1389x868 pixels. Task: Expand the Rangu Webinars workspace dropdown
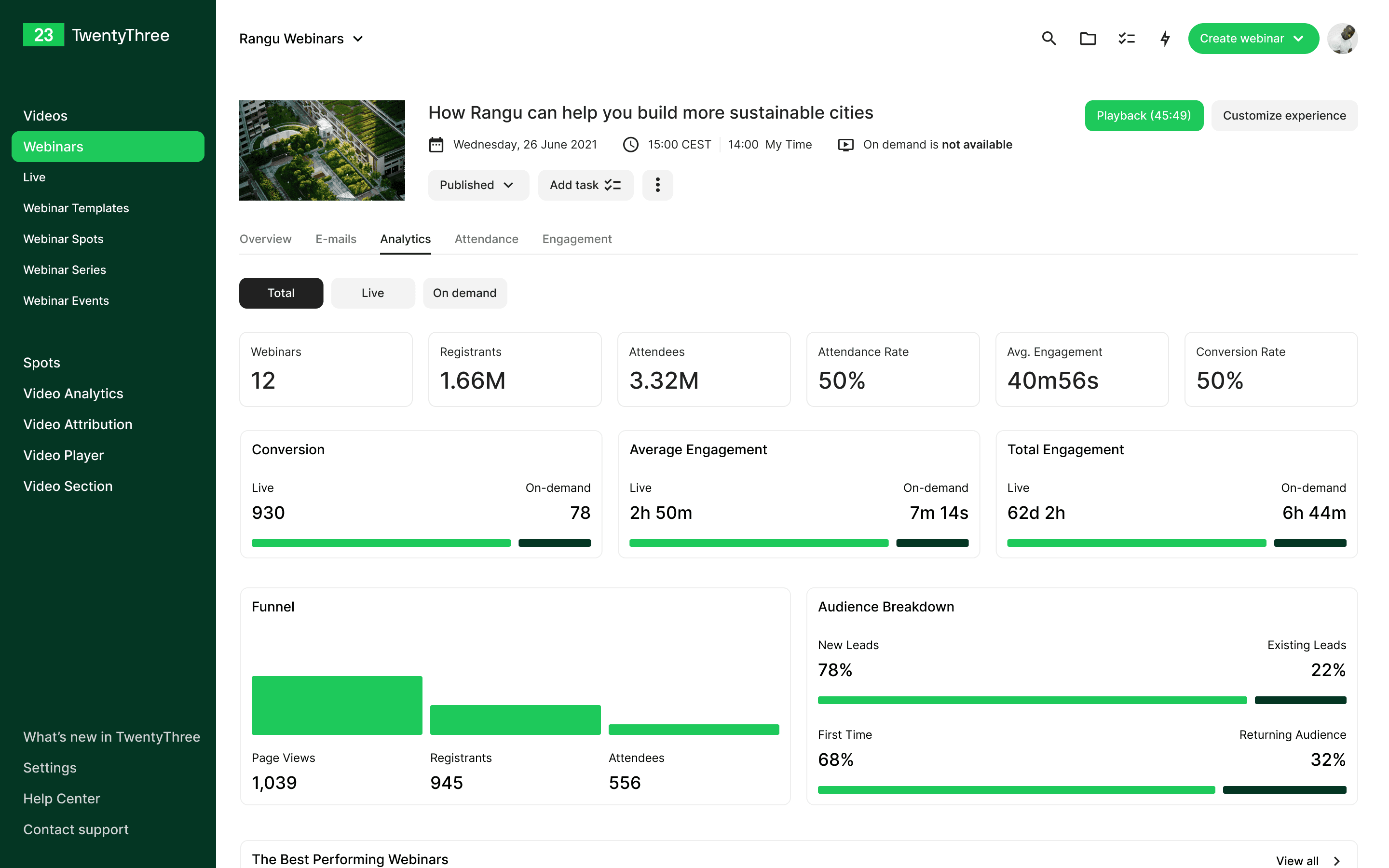click(301, 39)
